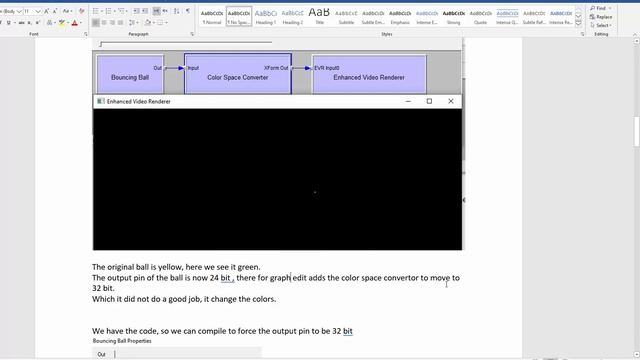Image resolution: width=640 pixels, height=360 pixels.
Task: Click the Borders icon
Action: pos(160,22)
